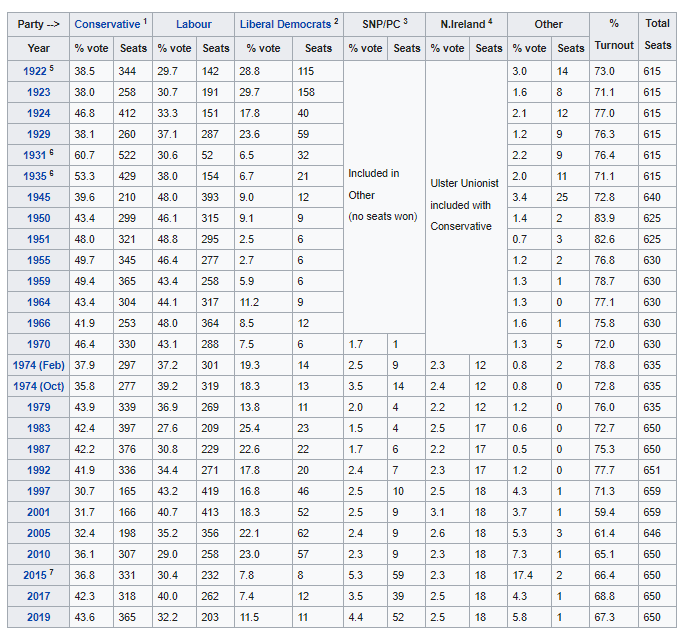
Task: Open the 2001 election link
Action: coord(39,512)
